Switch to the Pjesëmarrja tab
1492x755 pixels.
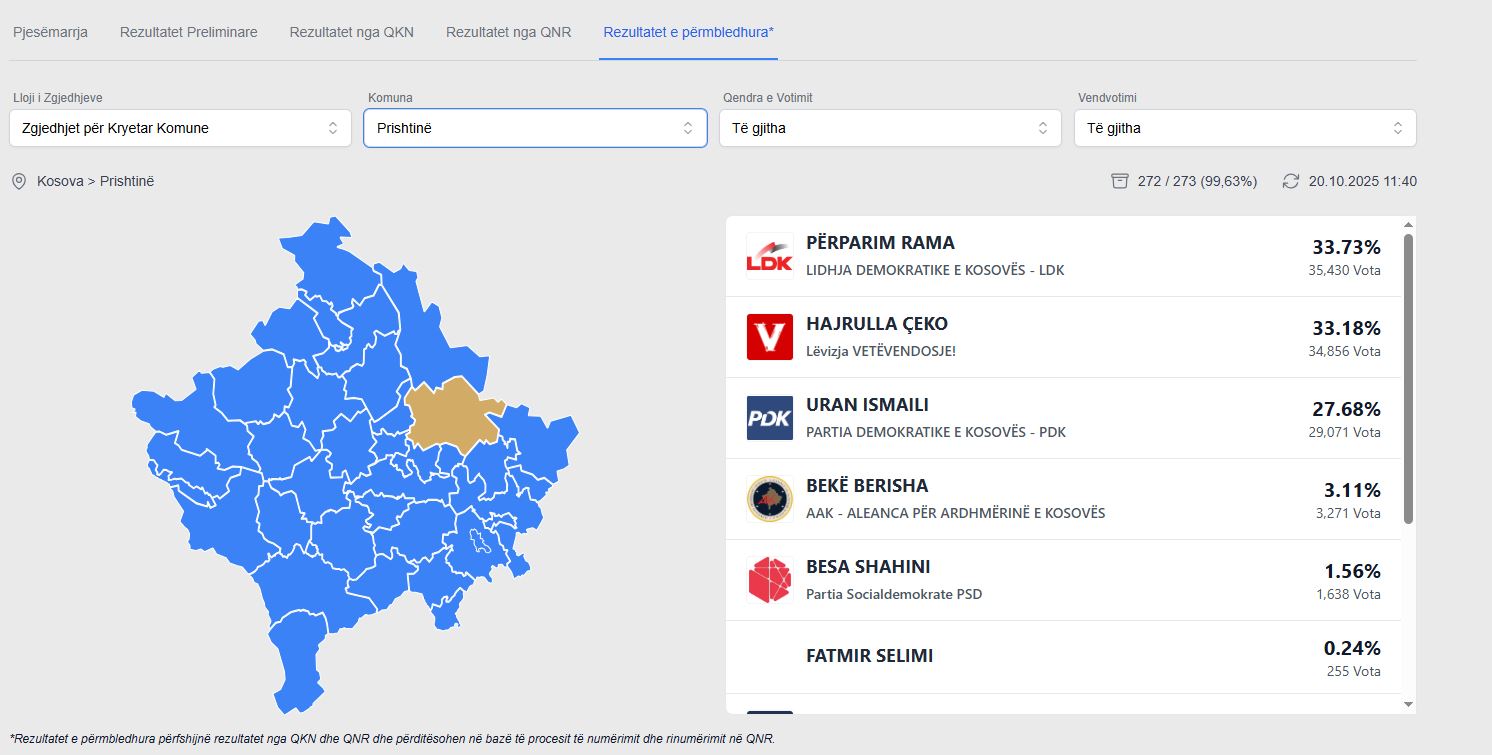pyautogui.click(x=50, y=32)
